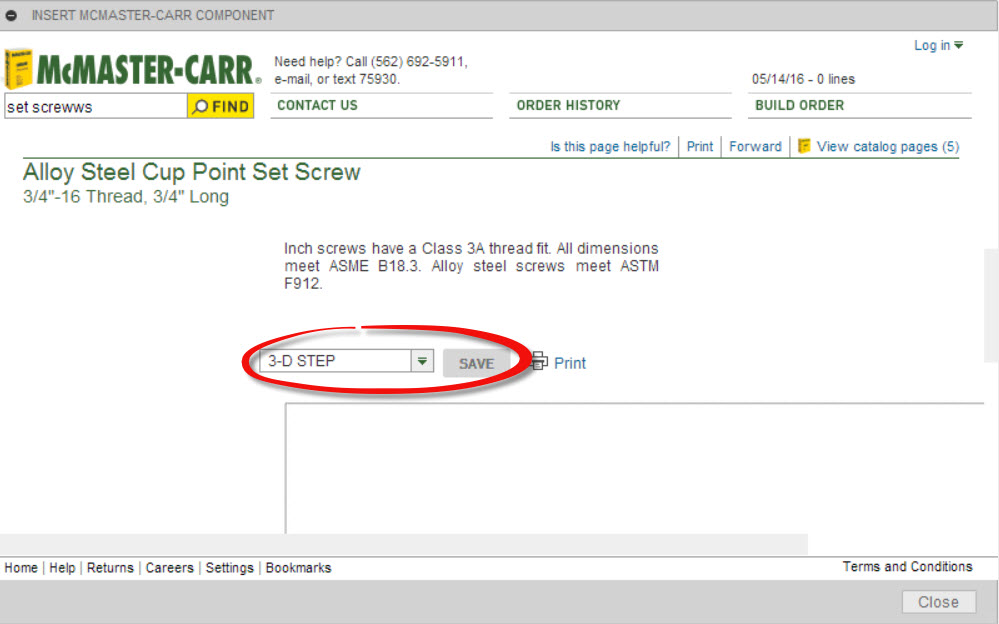Click the Alloy Steel Cup Point Set Screw title

(x=192, y=172)
